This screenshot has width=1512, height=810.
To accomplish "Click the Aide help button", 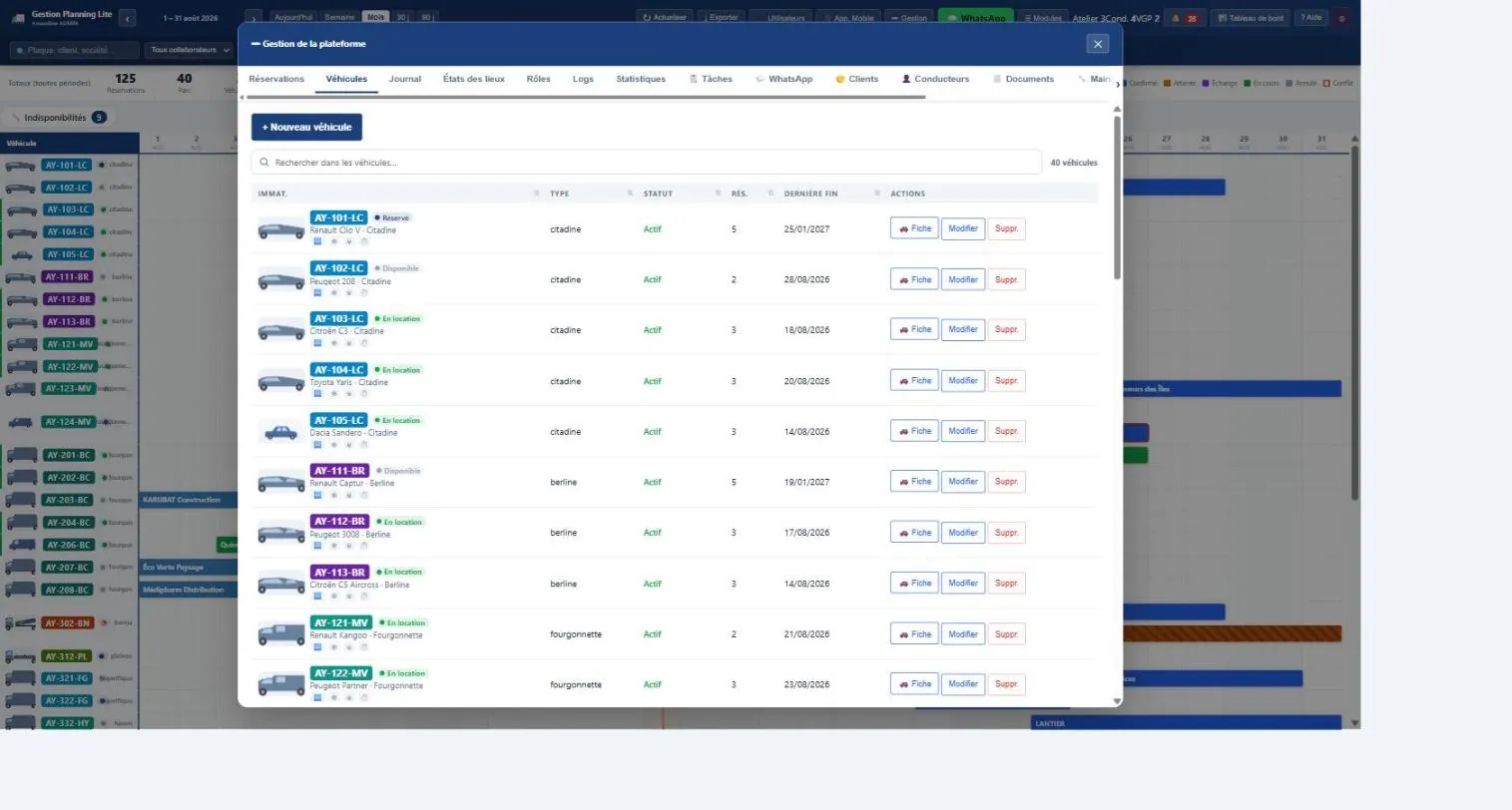I will (1310, 18).
